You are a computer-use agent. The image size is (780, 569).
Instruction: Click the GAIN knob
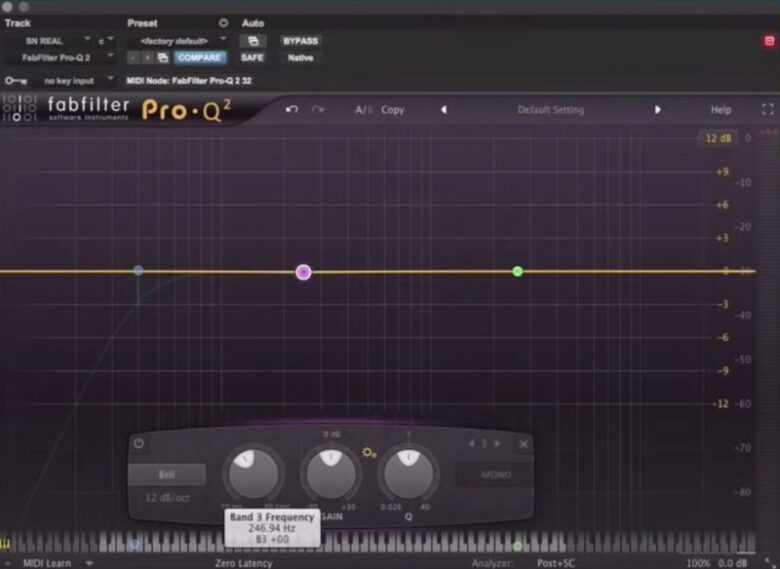331,473
